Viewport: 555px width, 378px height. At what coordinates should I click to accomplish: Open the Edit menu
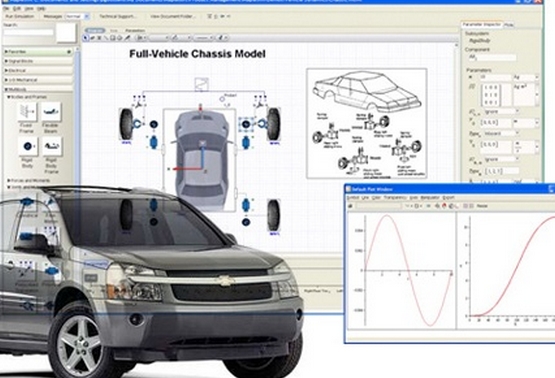click(17, 8)
